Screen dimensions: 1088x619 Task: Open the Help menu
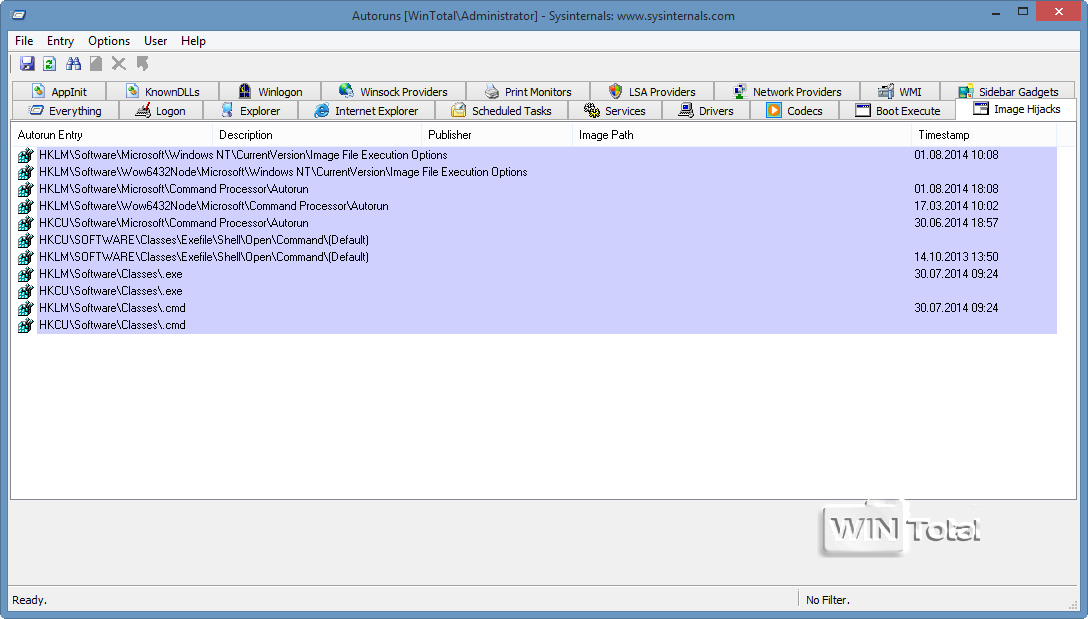[194, 41]
